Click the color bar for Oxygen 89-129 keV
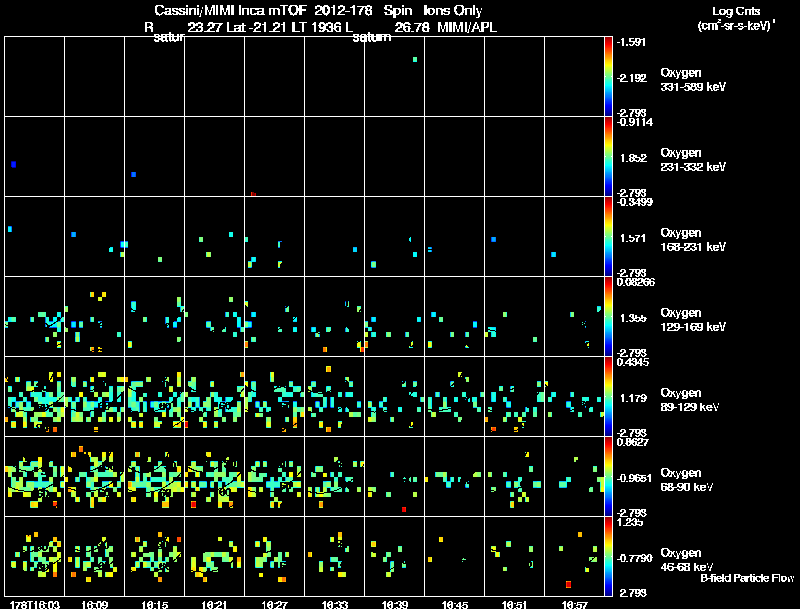 608,396
